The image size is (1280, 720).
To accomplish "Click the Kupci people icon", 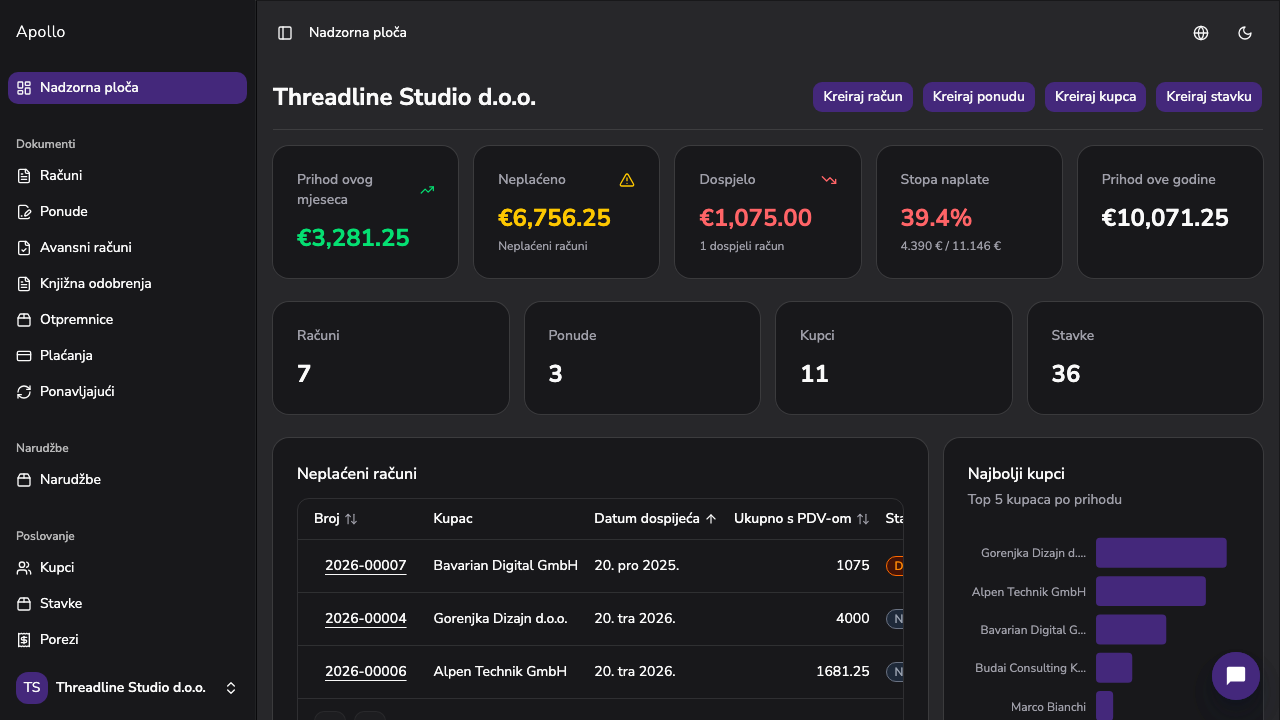I will [x=25, y=568].
